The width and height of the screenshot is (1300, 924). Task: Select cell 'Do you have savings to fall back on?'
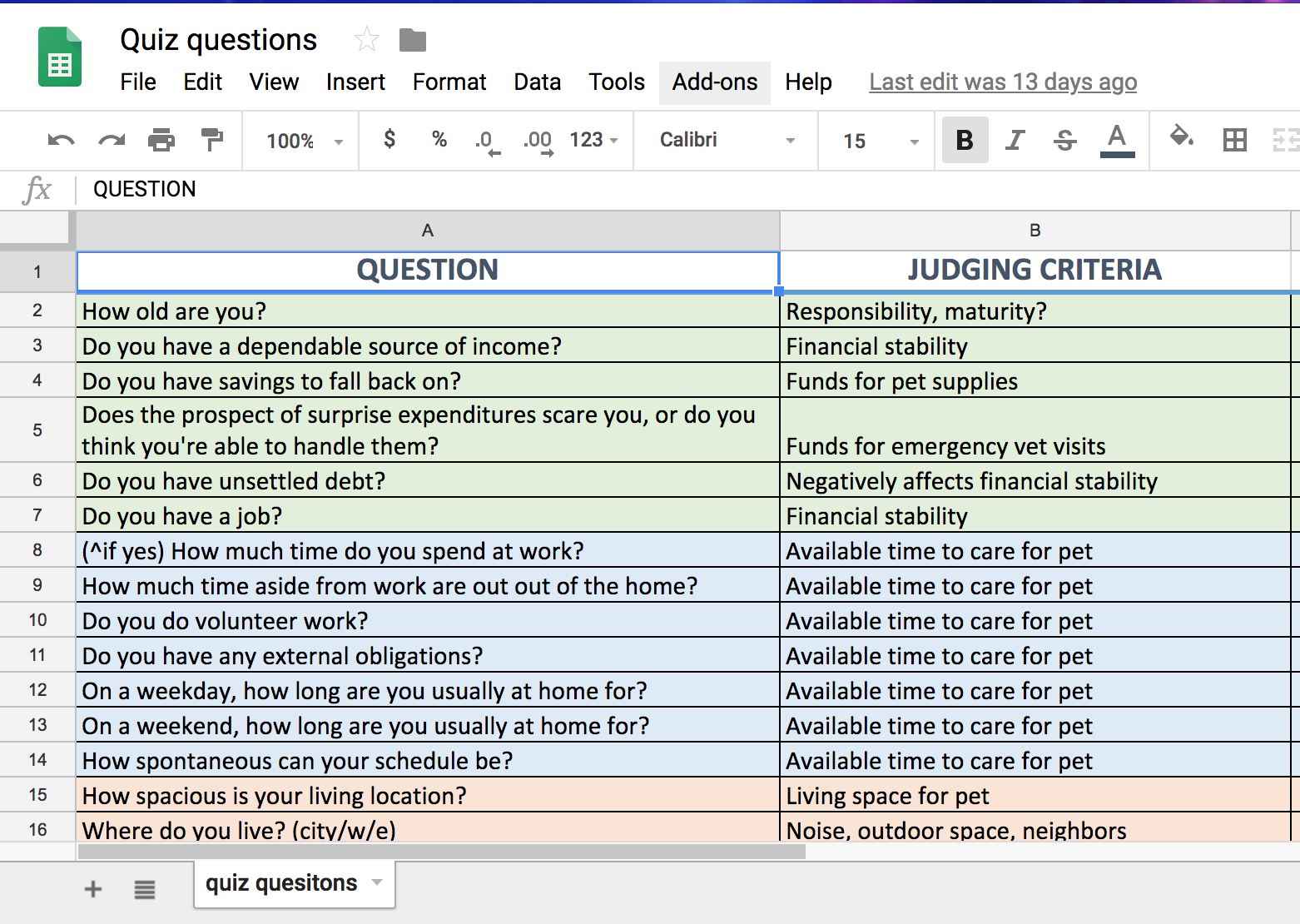[428, 380]
